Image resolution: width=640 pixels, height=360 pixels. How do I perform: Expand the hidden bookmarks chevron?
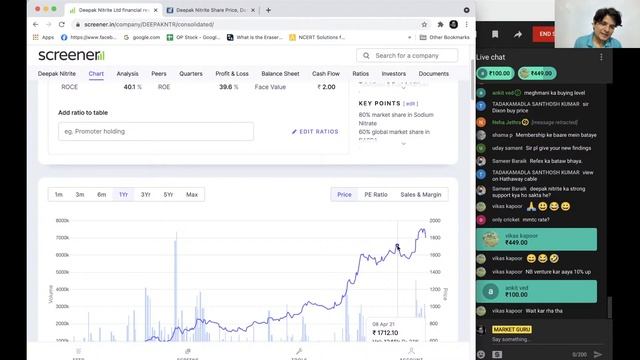pos(409,37)
